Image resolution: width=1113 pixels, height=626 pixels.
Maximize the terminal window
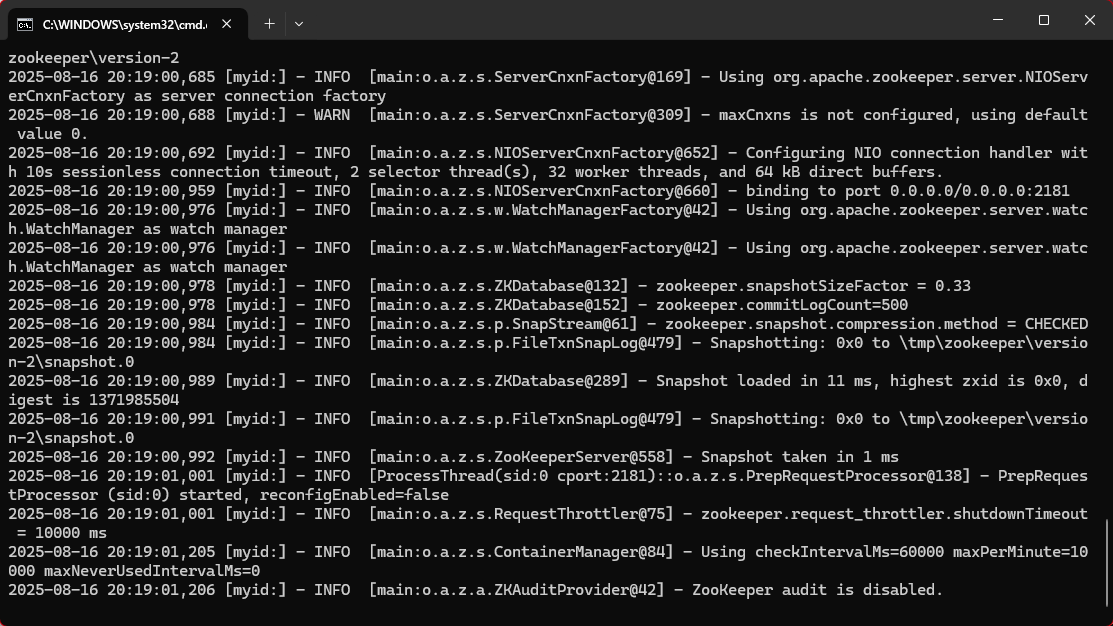tap(1043, 20)
